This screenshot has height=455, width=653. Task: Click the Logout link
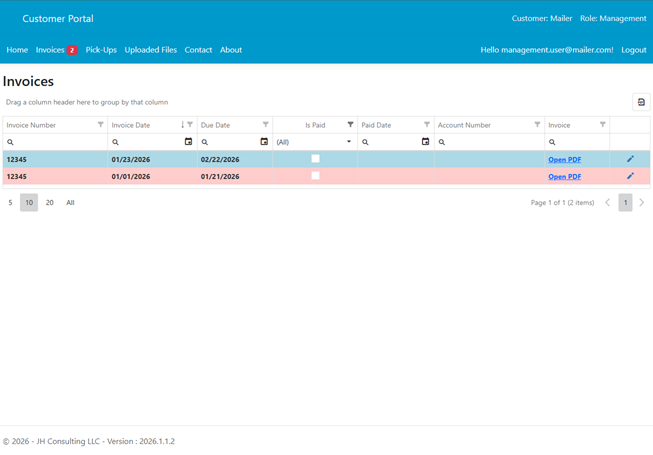pos(633,50)
